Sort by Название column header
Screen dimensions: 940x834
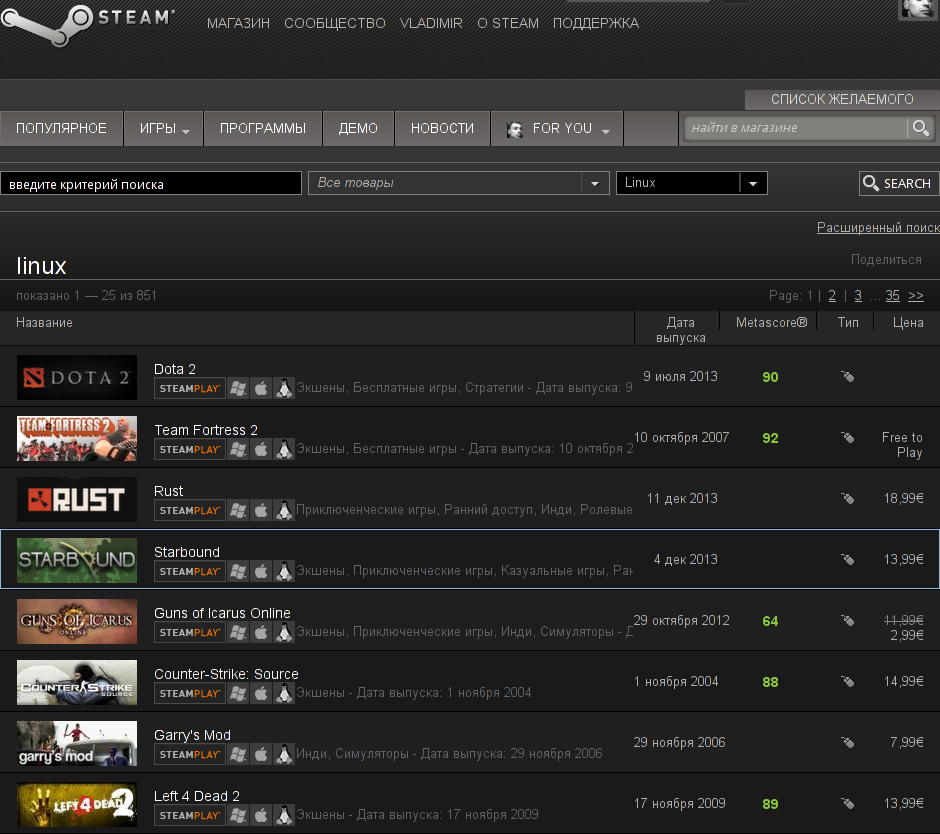44,323
